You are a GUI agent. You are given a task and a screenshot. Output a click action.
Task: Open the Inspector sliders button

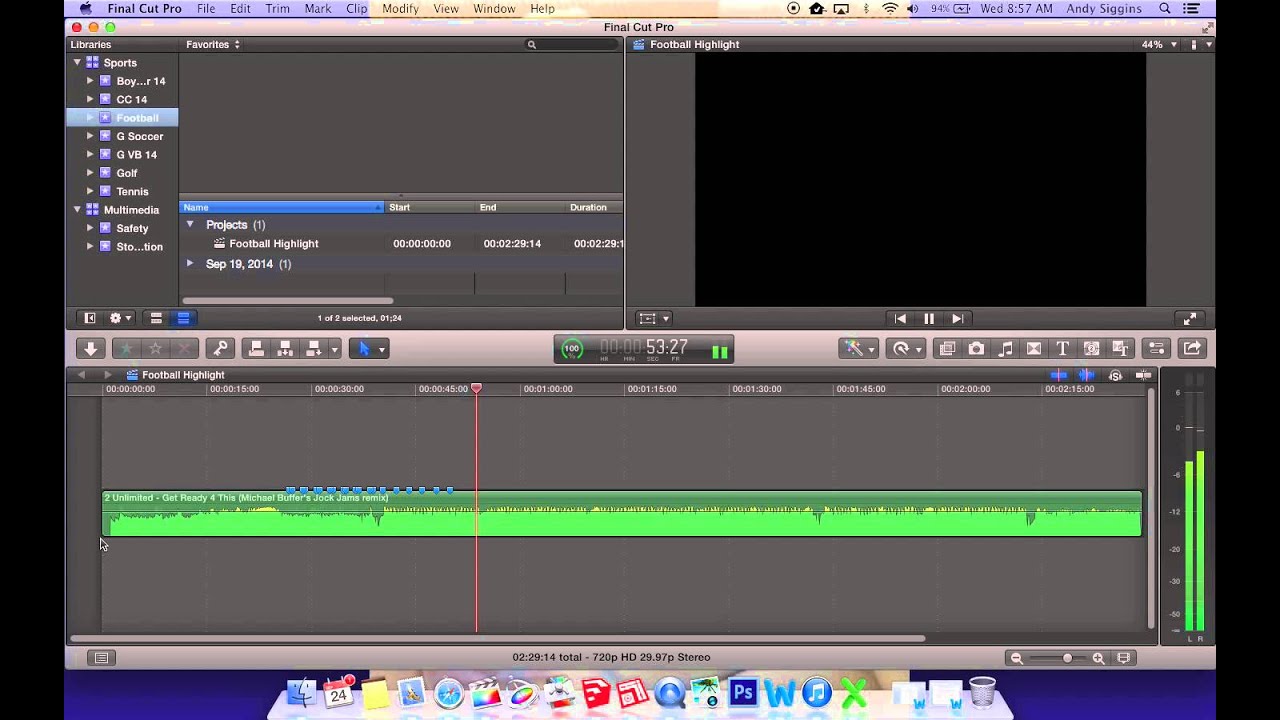click(1156, 348)
